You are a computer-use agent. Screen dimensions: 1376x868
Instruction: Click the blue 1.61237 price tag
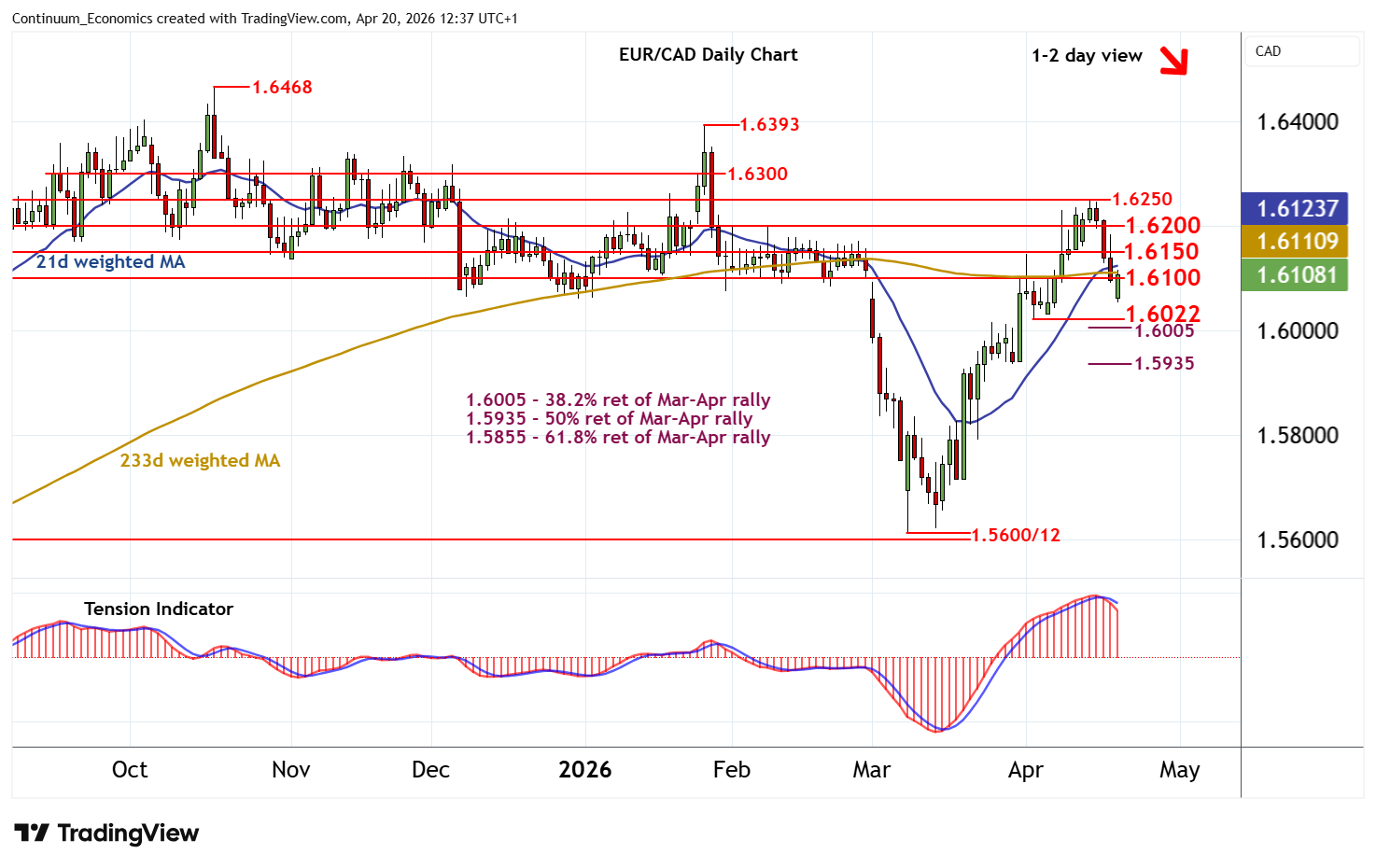tap(1296, 208)
